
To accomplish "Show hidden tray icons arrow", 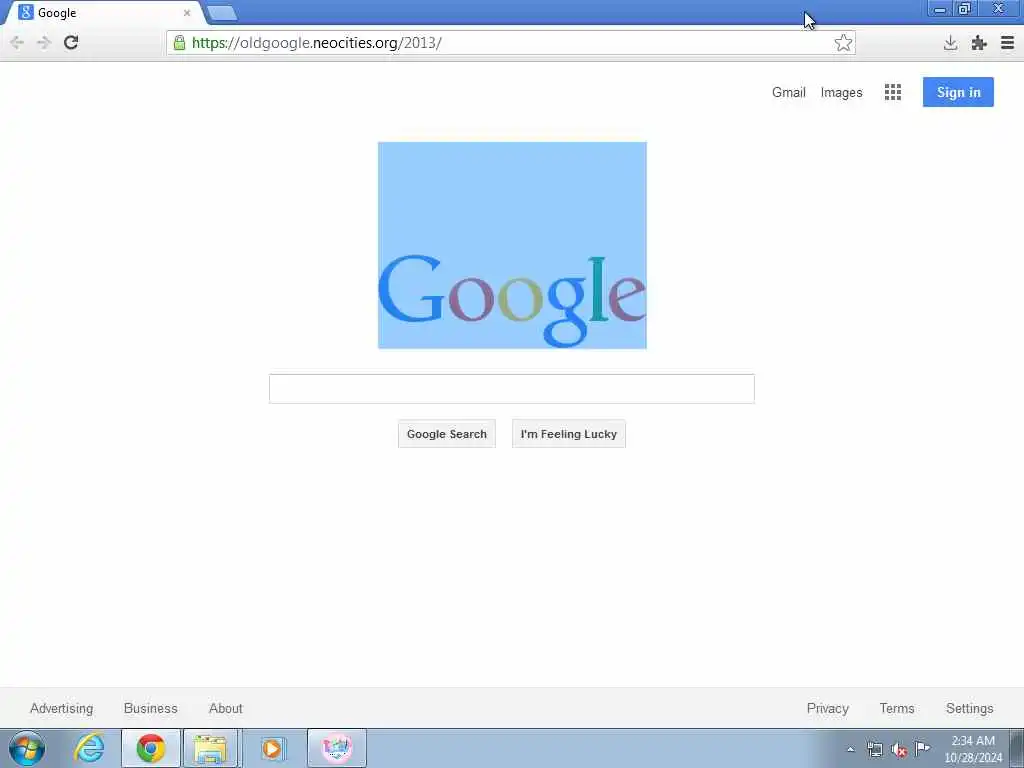I will click(x=850, y=749).
